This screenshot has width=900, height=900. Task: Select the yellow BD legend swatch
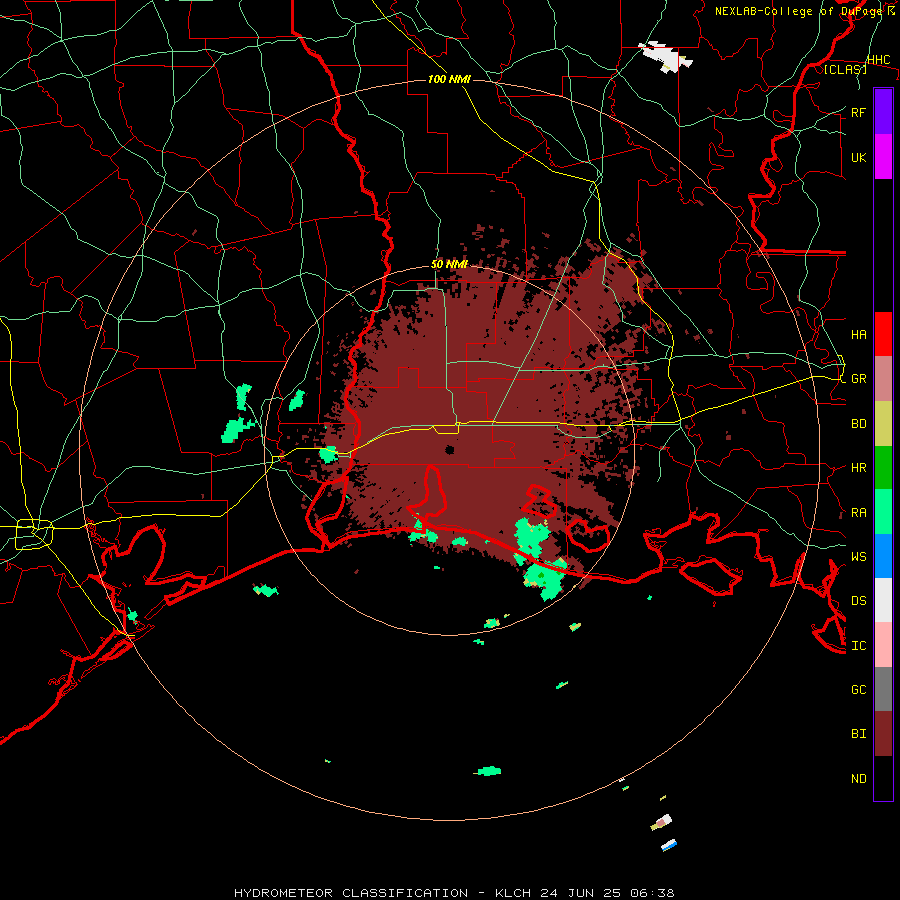point(883,424)
